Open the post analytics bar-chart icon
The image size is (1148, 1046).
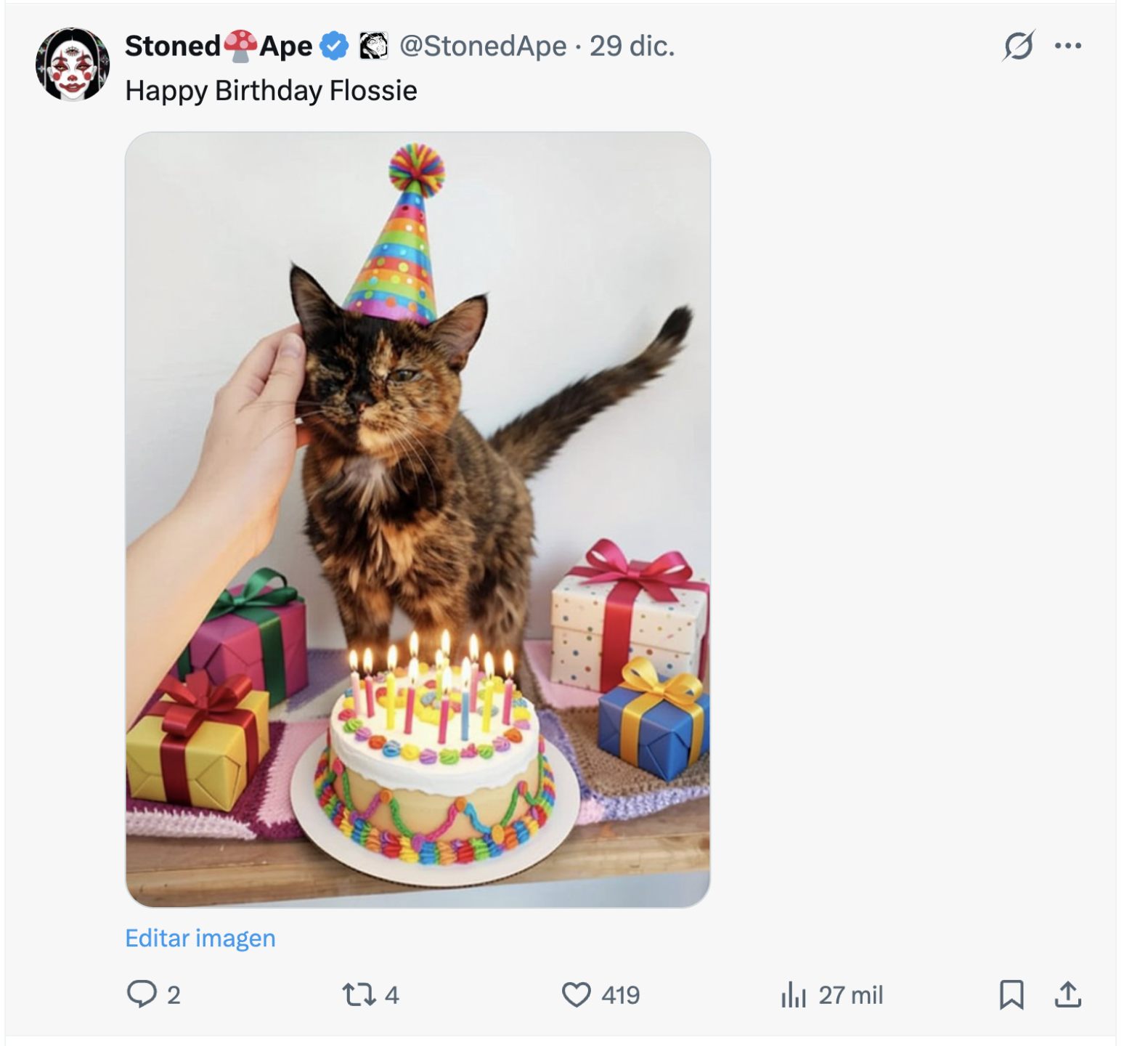click(x=794, y=994)
